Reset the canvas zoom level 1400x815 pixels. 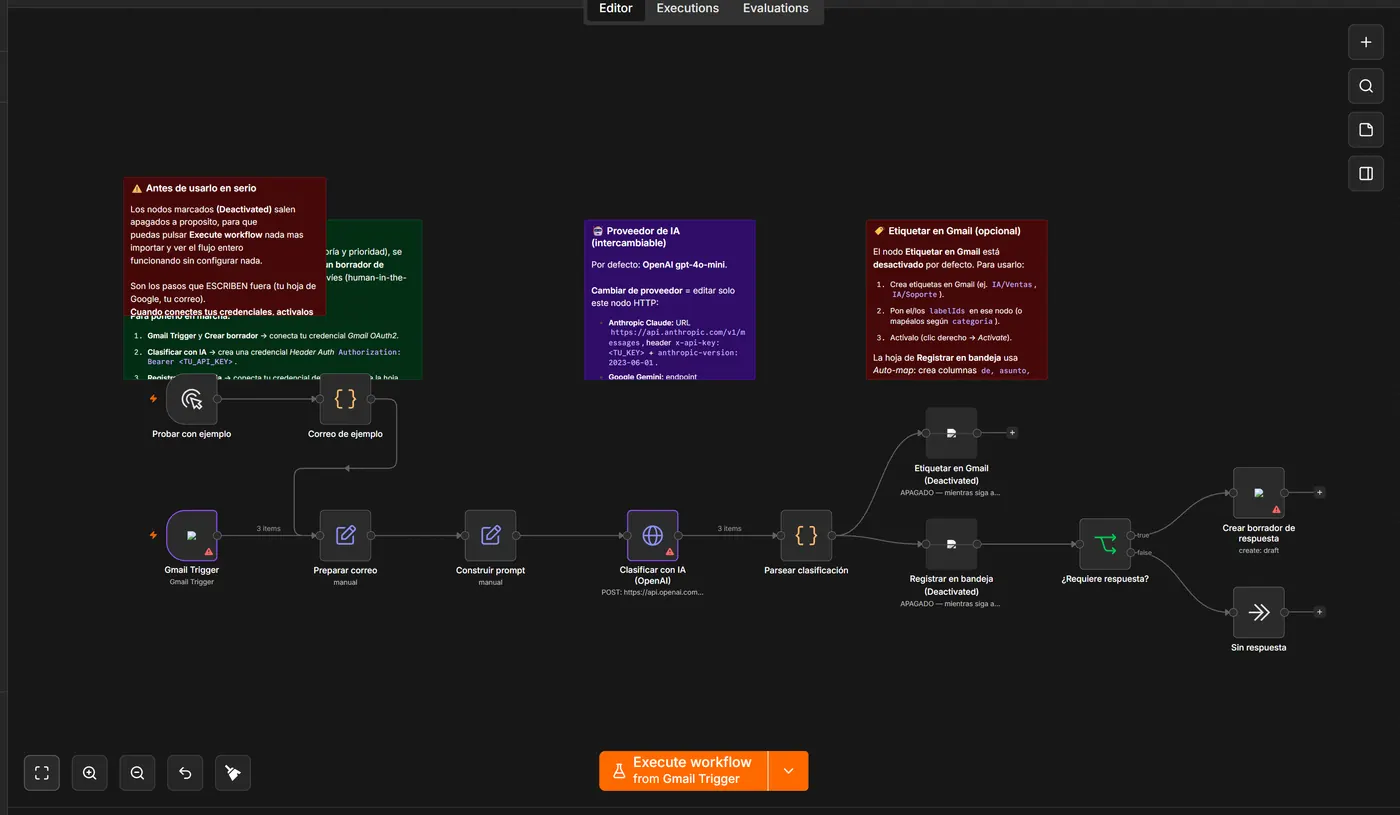[x=185, y=773]
